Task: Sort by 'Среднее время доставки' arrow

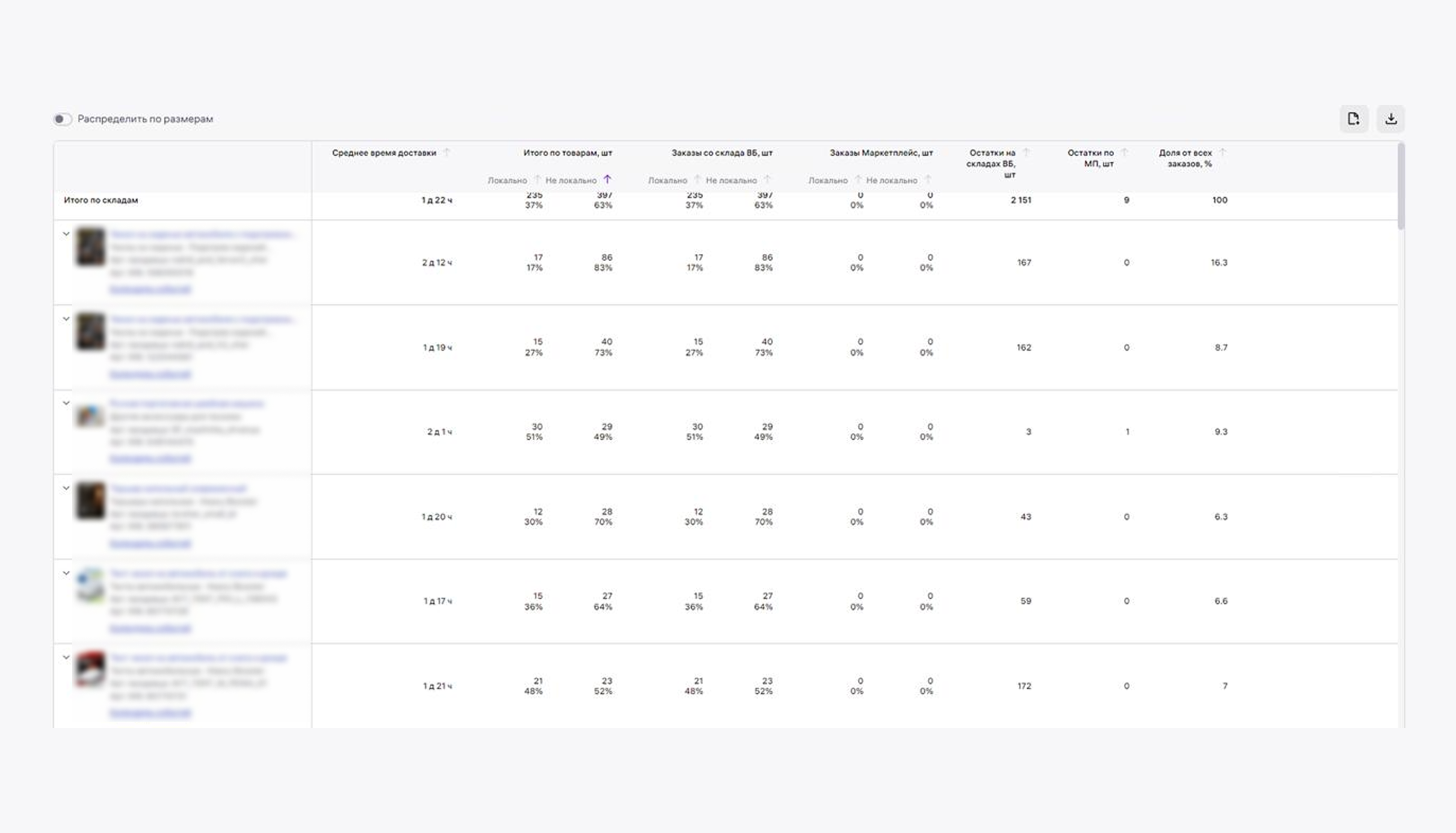Action: (x=447, y=153)
